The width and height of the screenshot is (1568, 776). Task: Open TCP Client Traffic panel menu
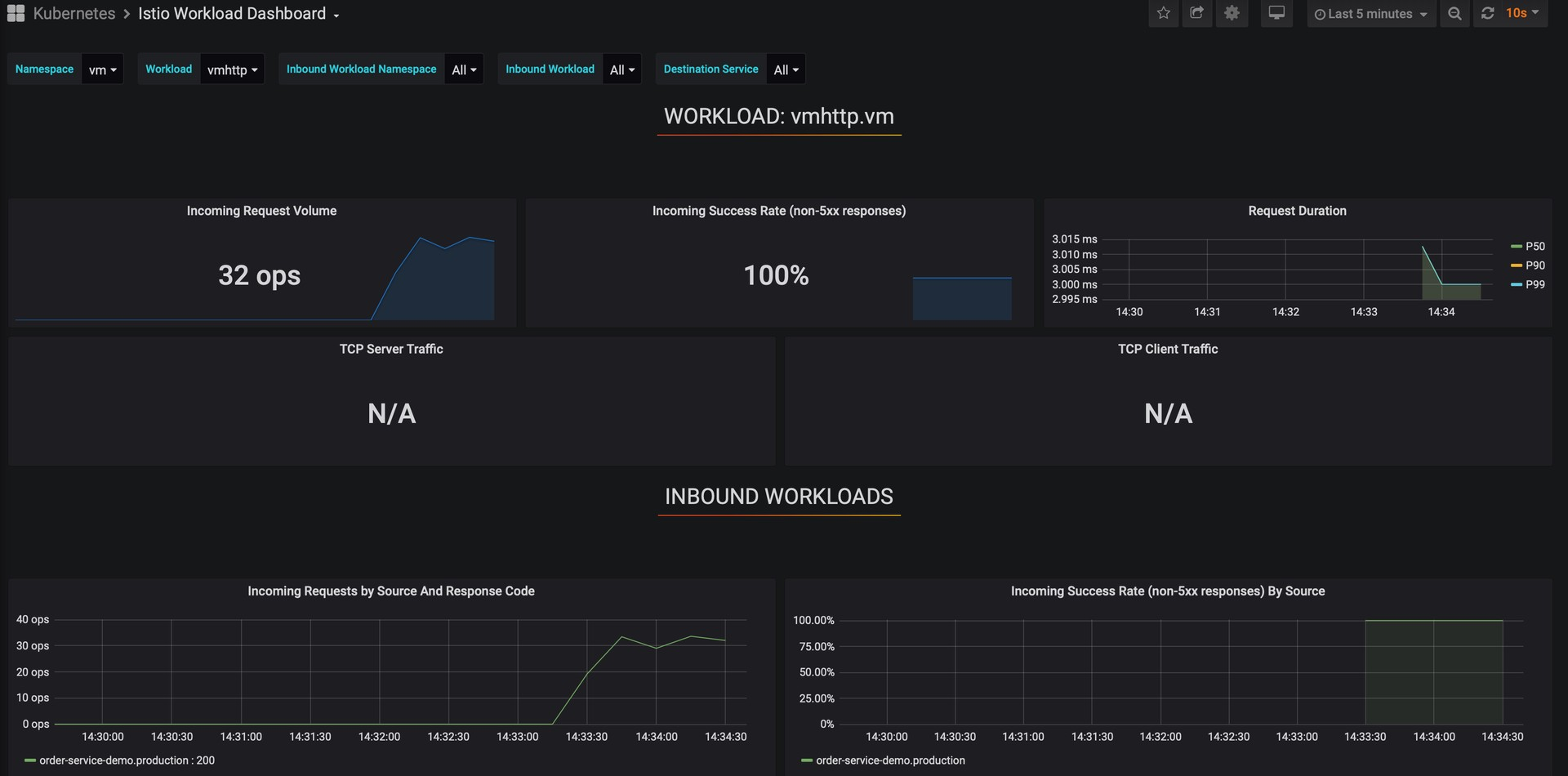click(1168, 349)
